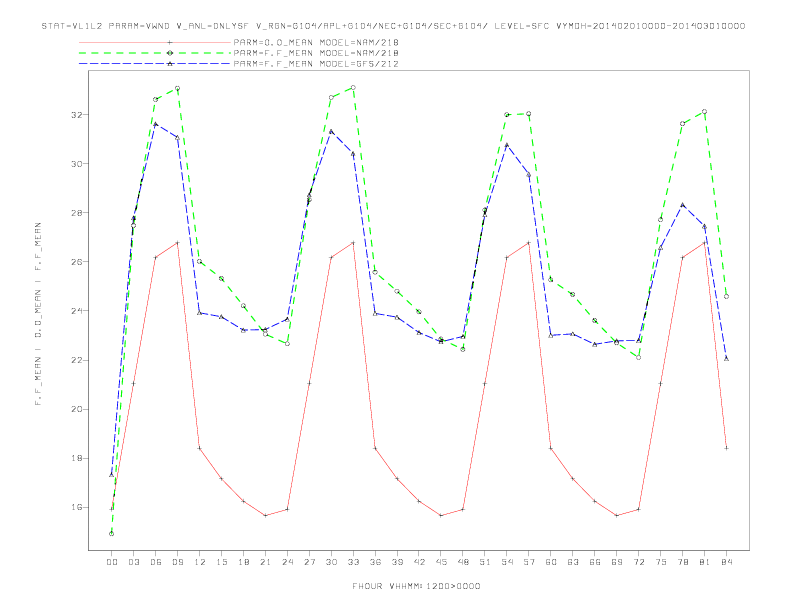Screen dimensions: 792x612
Task: Click the green dashed legend line sample
Action: click(x=155, y=53)
